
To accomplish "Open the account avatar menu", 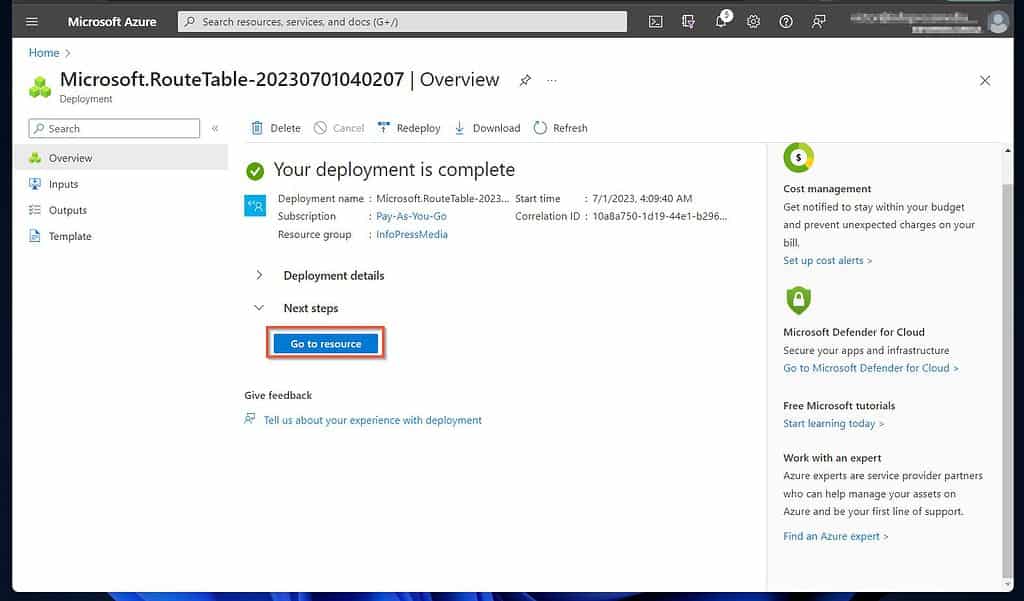I will click(998, 22).
